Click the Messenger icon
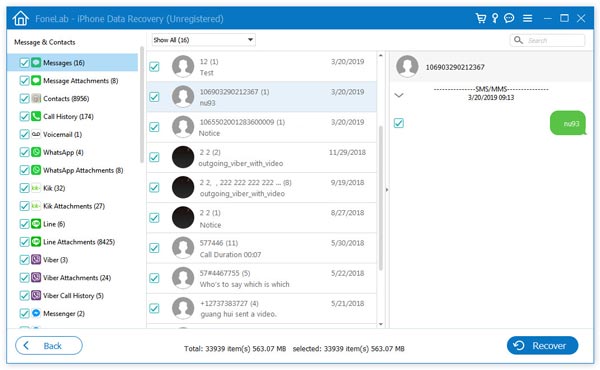 36,313
